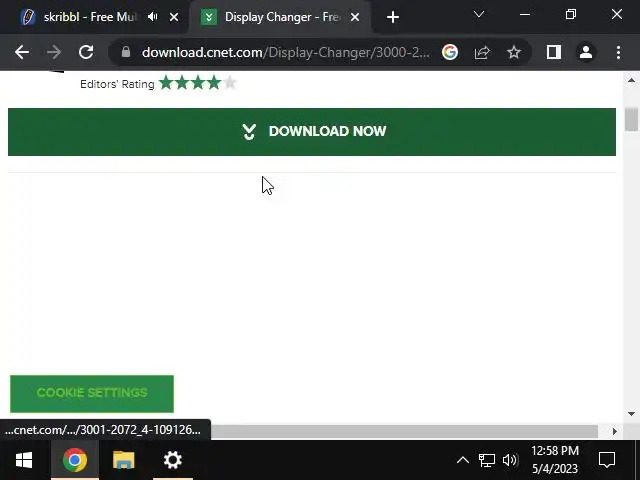Click the vertical scrollbar thumb

(x=631, y=119)
